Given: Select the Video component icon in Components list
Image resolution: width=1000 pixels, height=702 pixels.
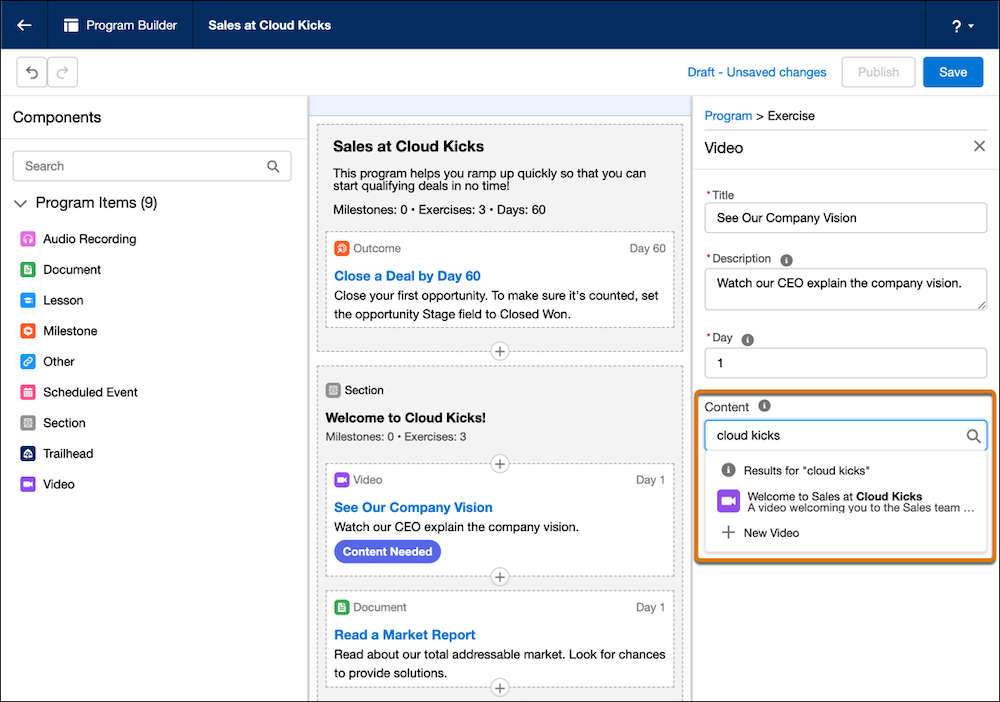Looking at the screenshot, I should 28,484.
